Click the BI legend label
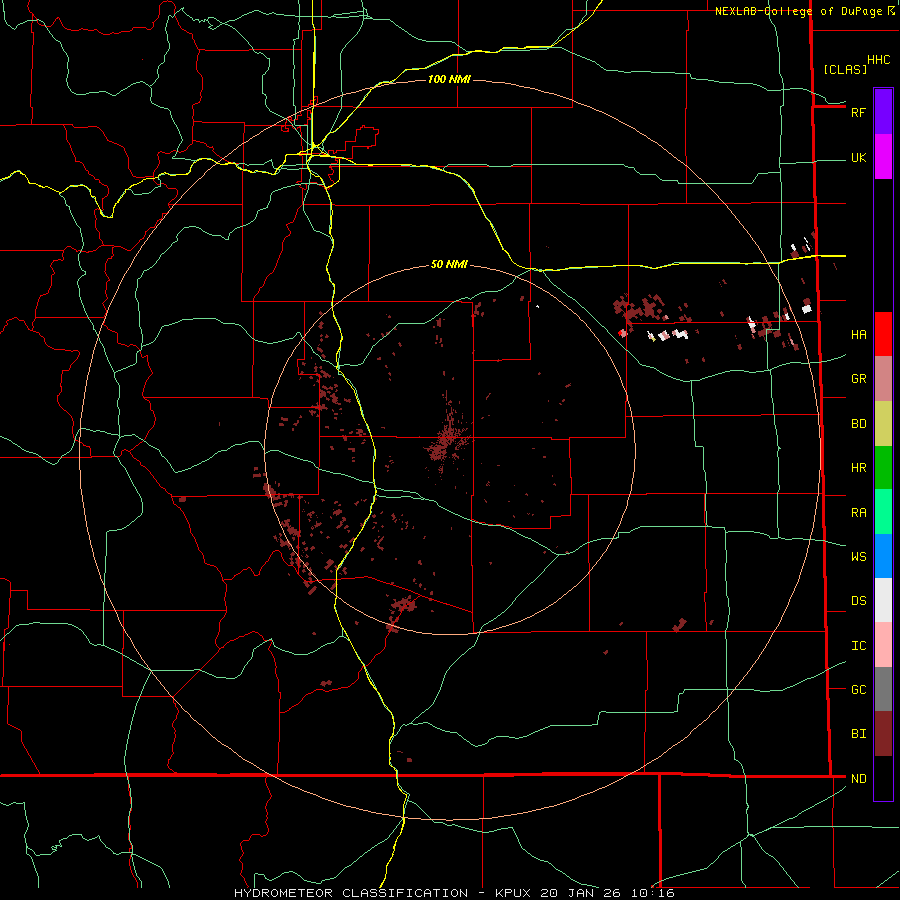This screenshot has height=900, width=900. (x=858, y=734)
